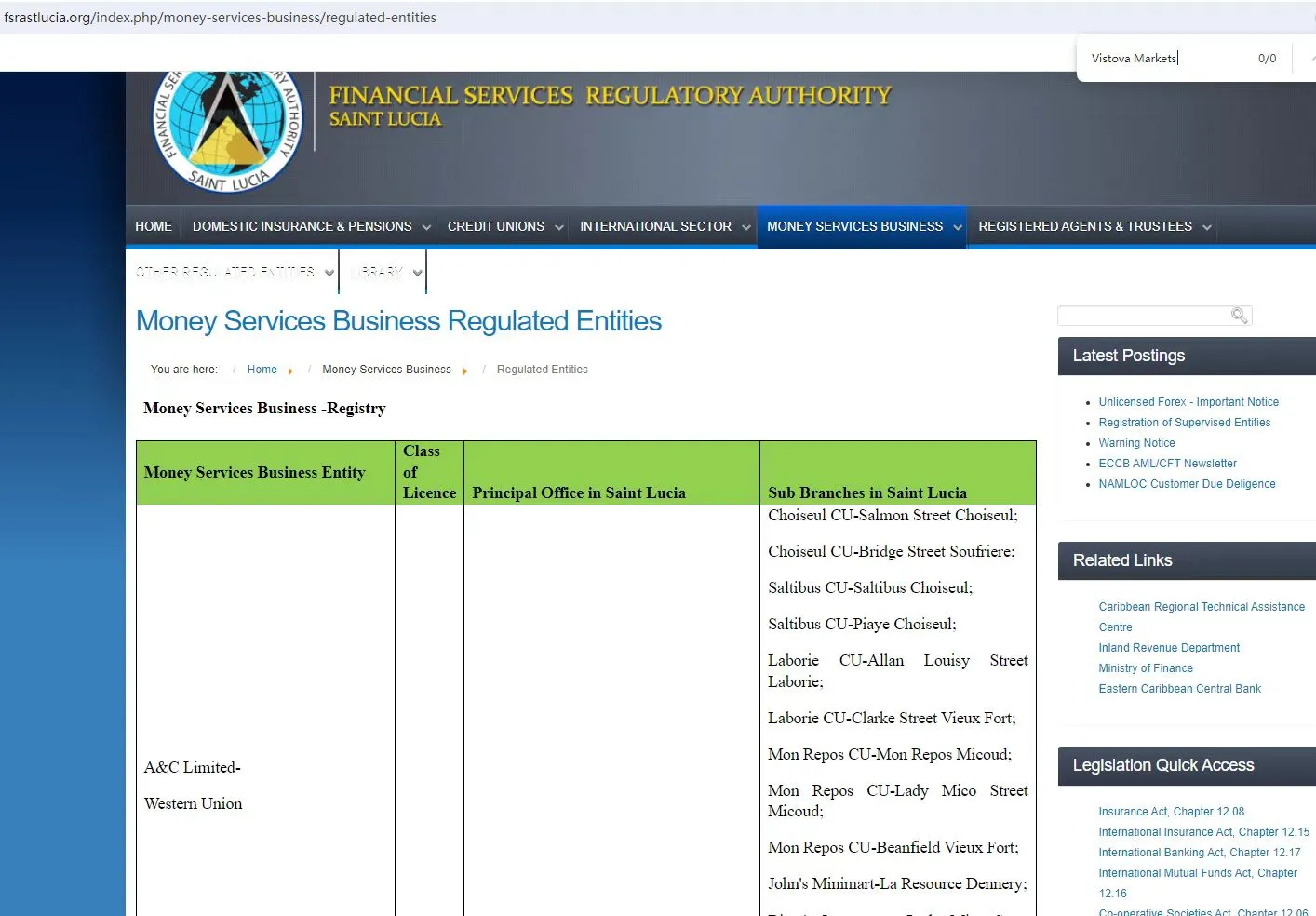Click the magnifier icon in the site search box
1316x916 pixels.
[1239, 316]
